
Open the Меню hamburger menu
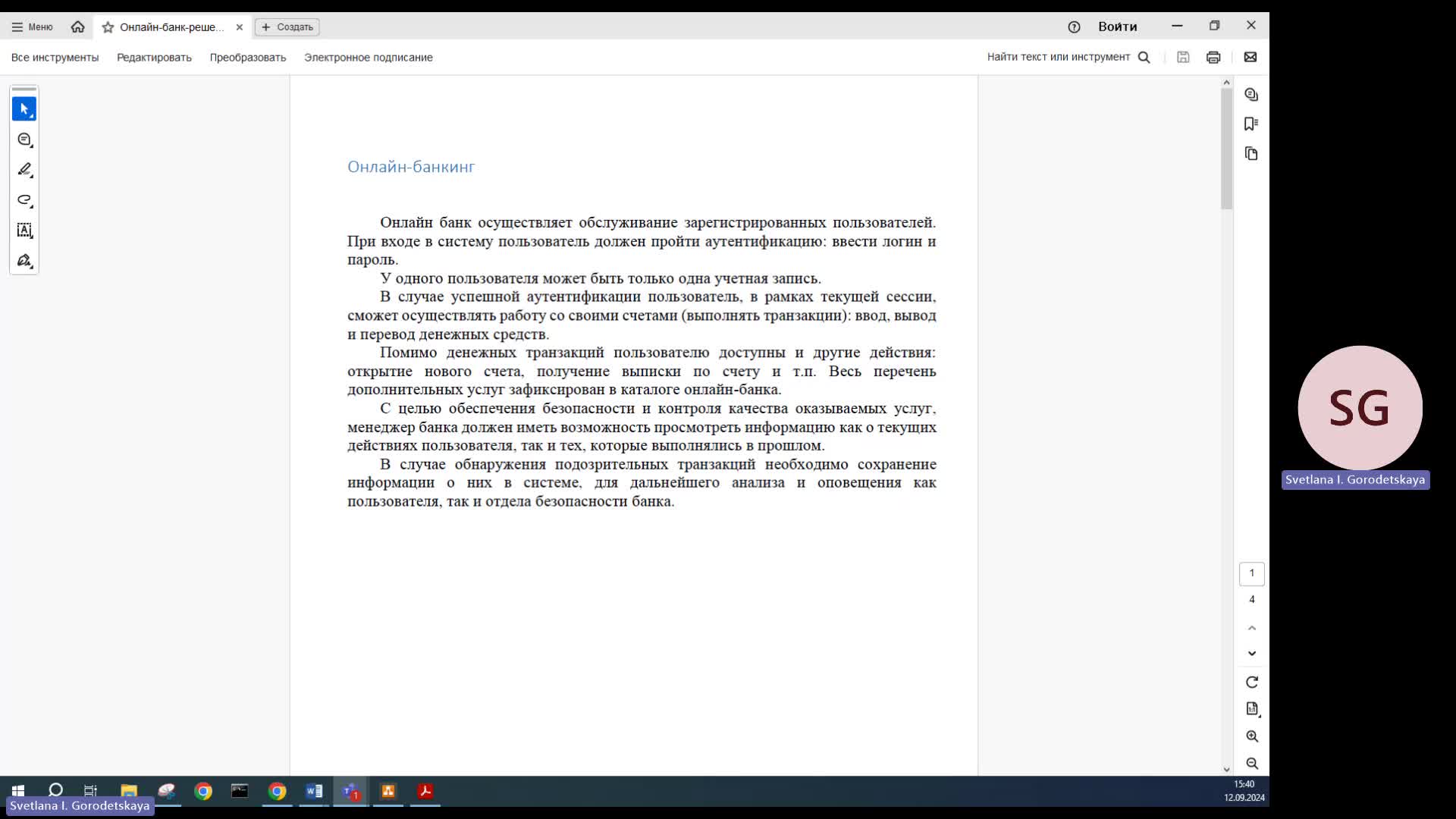(32, 27)
